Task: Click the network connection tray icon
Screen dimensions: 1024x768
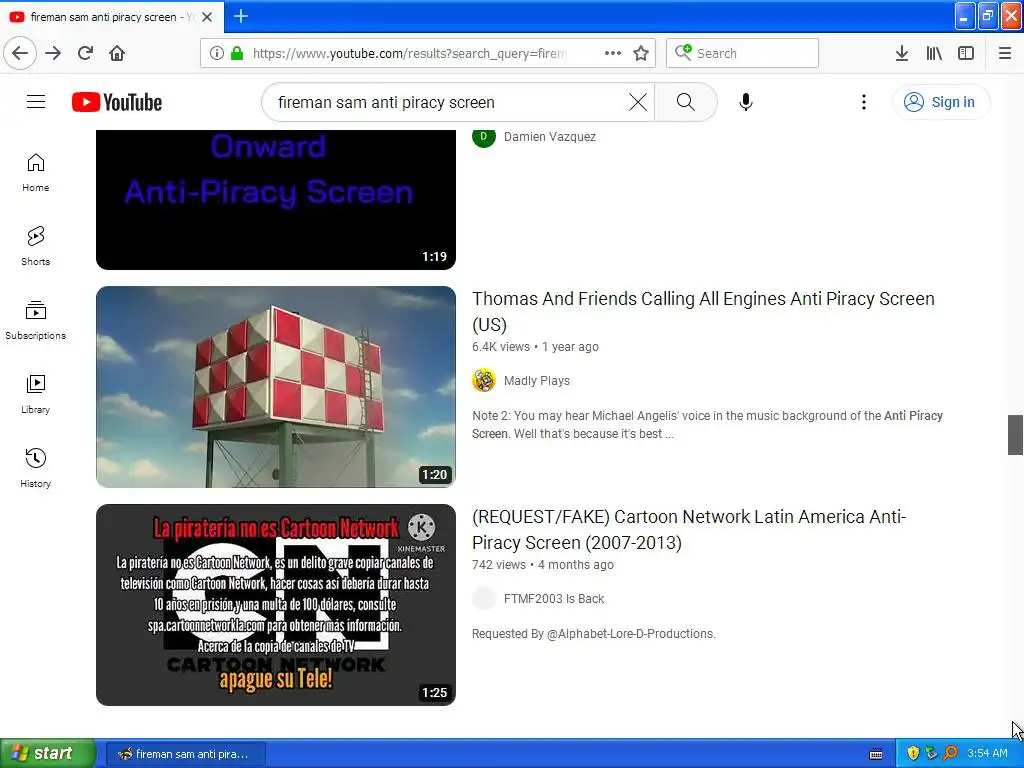Action: 931,754
